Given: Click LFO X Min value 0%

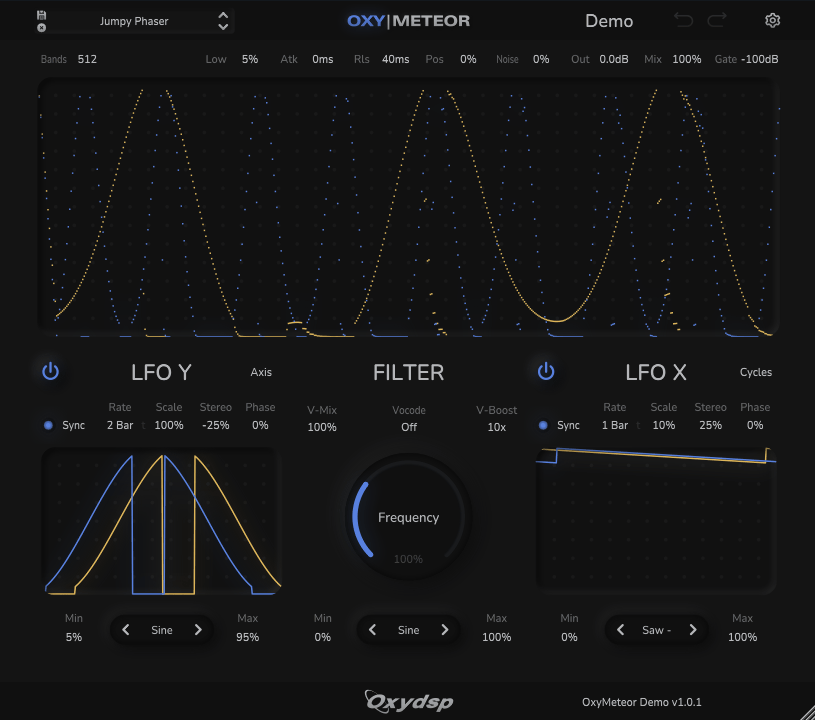Looking at the screenshot, I should (569, 637).
